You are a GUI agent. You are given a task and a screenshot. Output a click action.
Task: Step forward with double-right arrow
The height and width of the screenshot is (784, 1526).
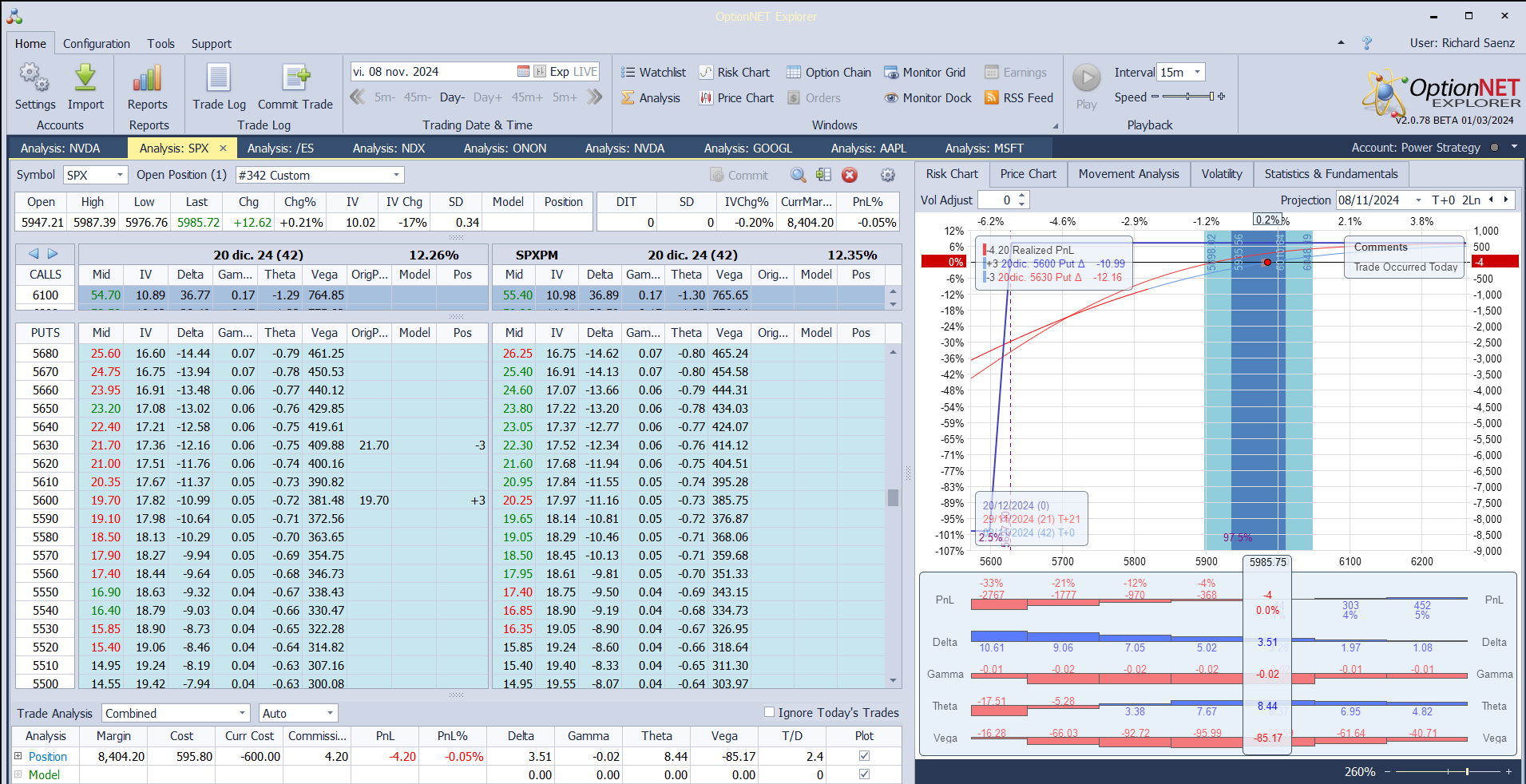click(x=595, y=97)
